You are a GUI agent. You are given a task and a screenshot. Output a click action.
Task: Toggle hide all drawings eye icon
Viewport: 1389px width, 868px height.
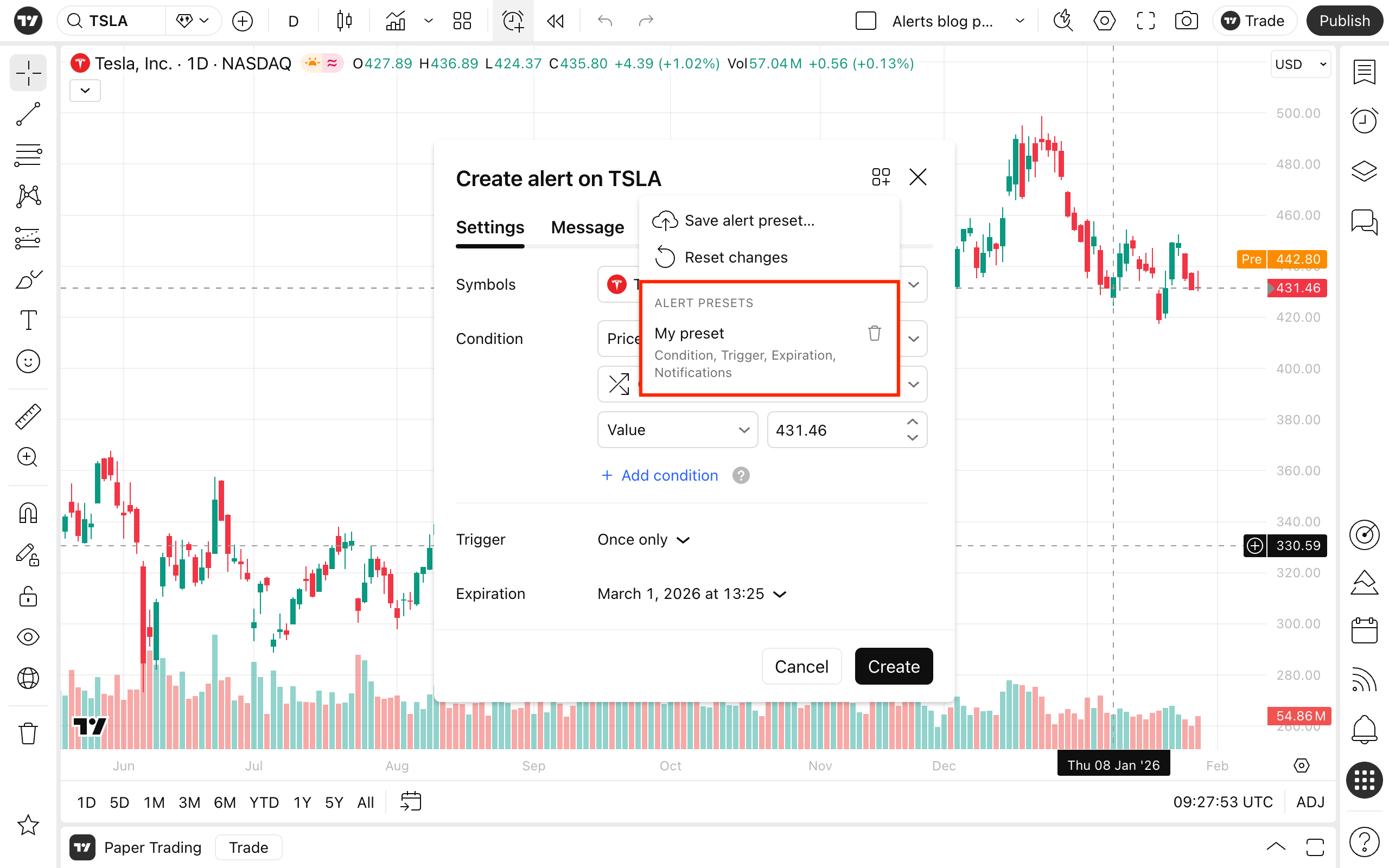[28, 637]
